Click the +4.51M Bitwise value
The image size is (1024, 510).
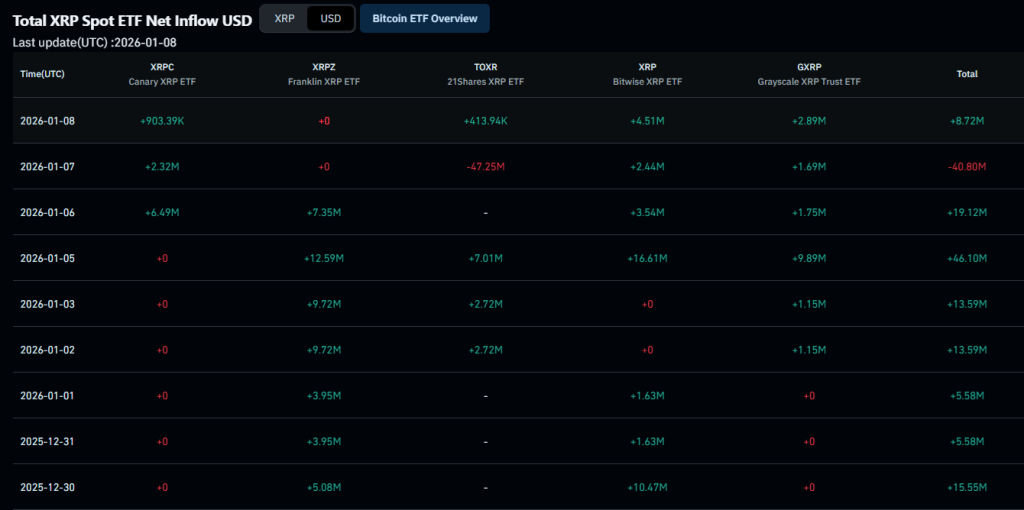pyautogui.click(x=647, y=121)
